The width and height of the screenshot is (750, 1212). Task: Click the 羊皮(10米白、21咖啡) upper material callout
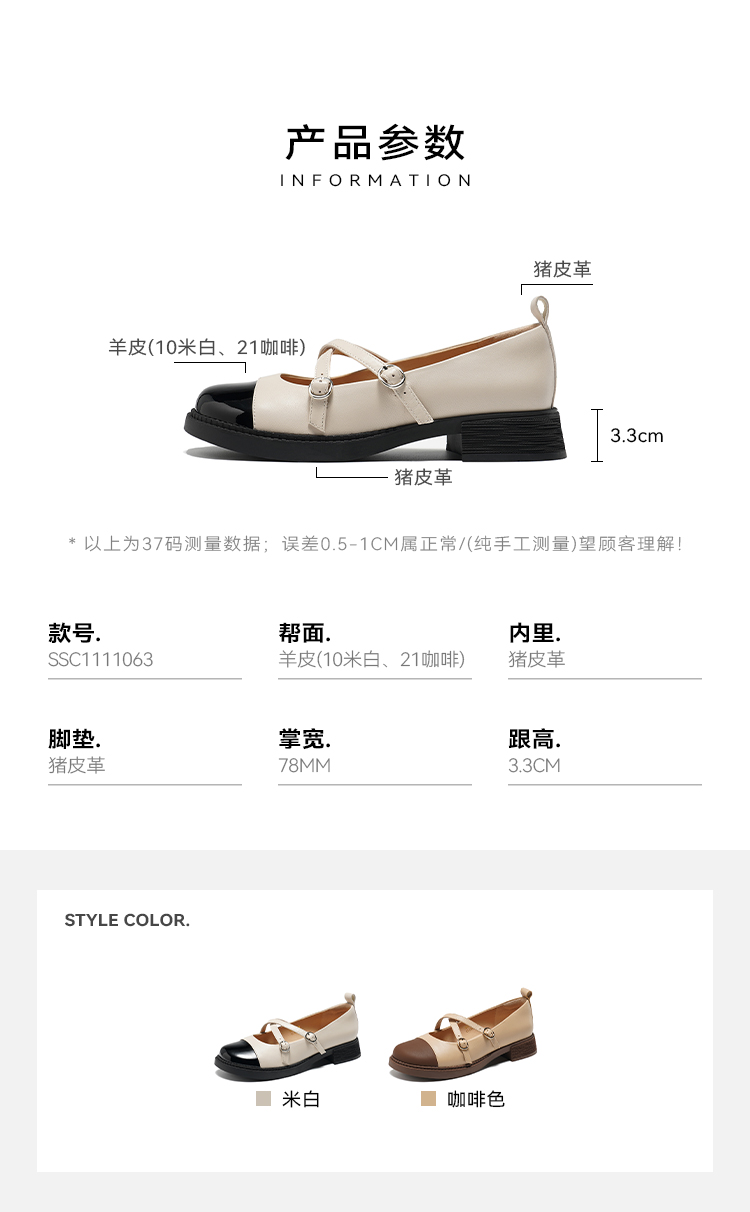(x=207, y=347)
